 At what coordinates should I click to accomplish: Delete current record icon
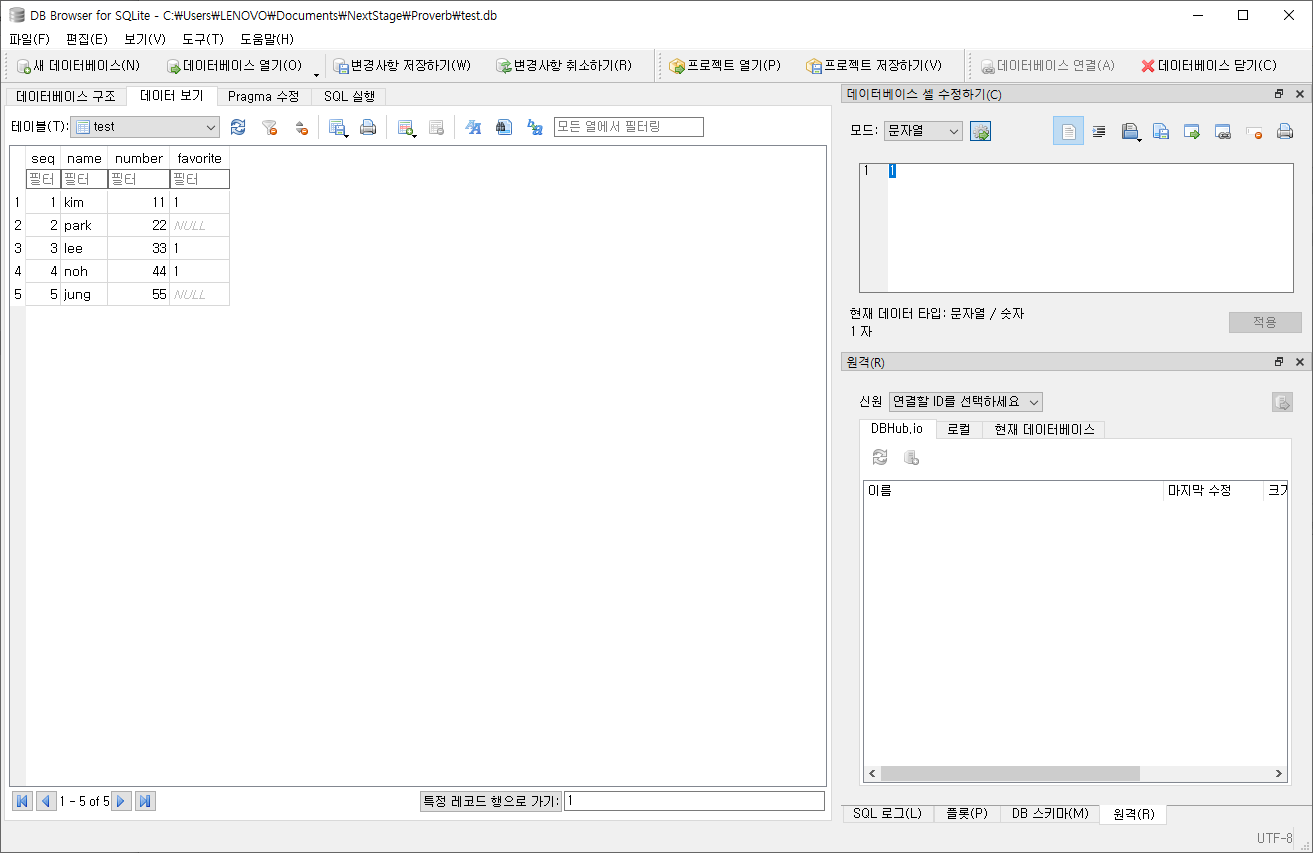[x=436, y=127]
